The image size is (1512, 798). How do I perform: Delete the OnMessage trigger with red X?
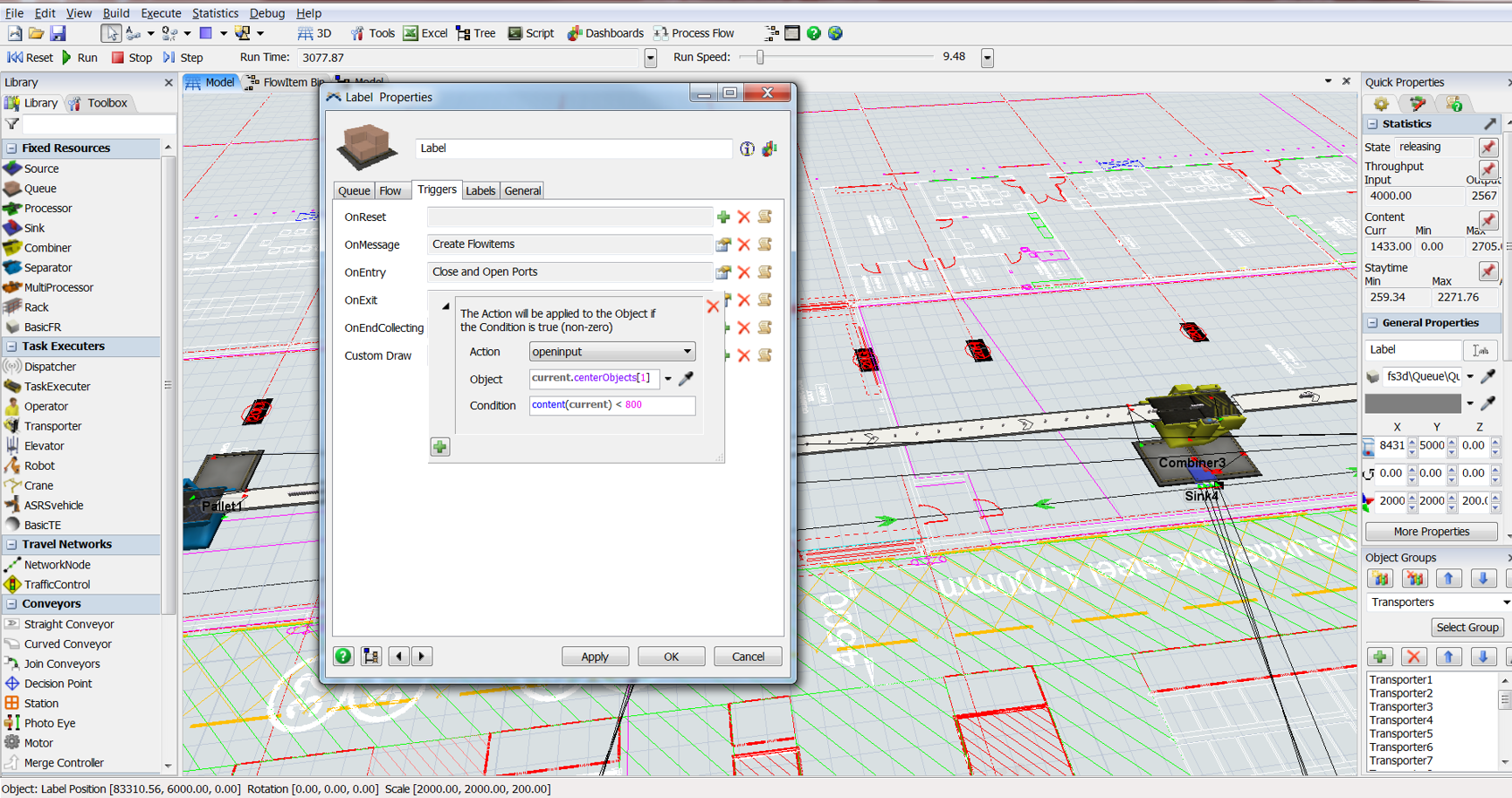[x=744, y=244]
